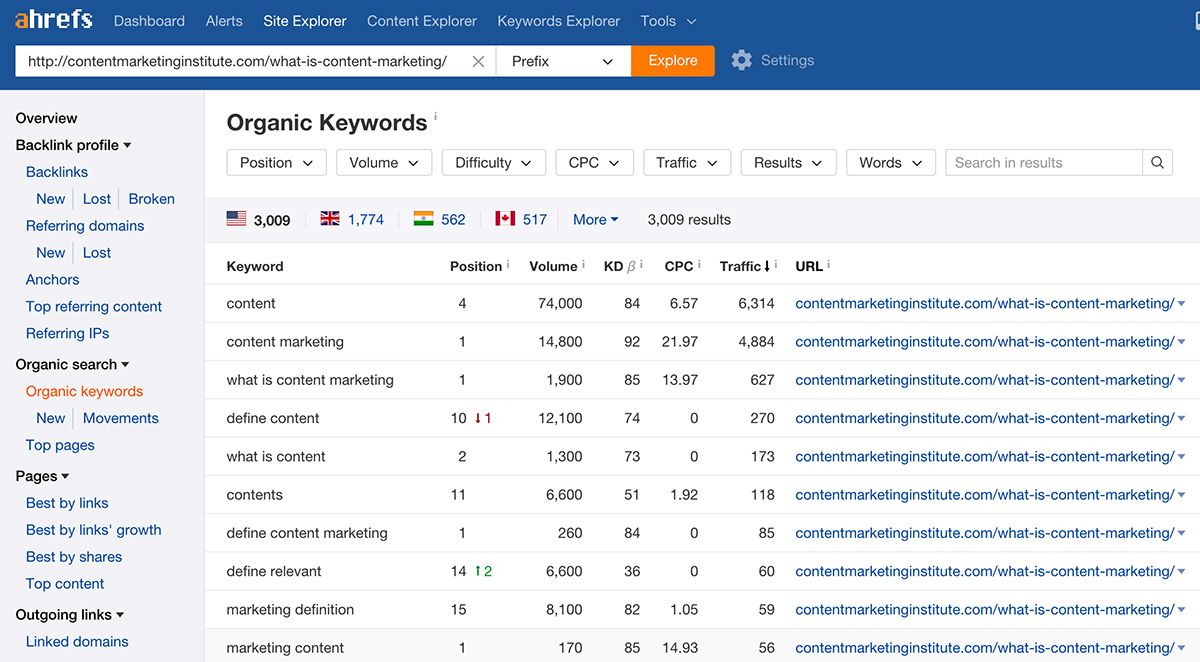Collapse the Pages sidebar section

click(42, 476)
